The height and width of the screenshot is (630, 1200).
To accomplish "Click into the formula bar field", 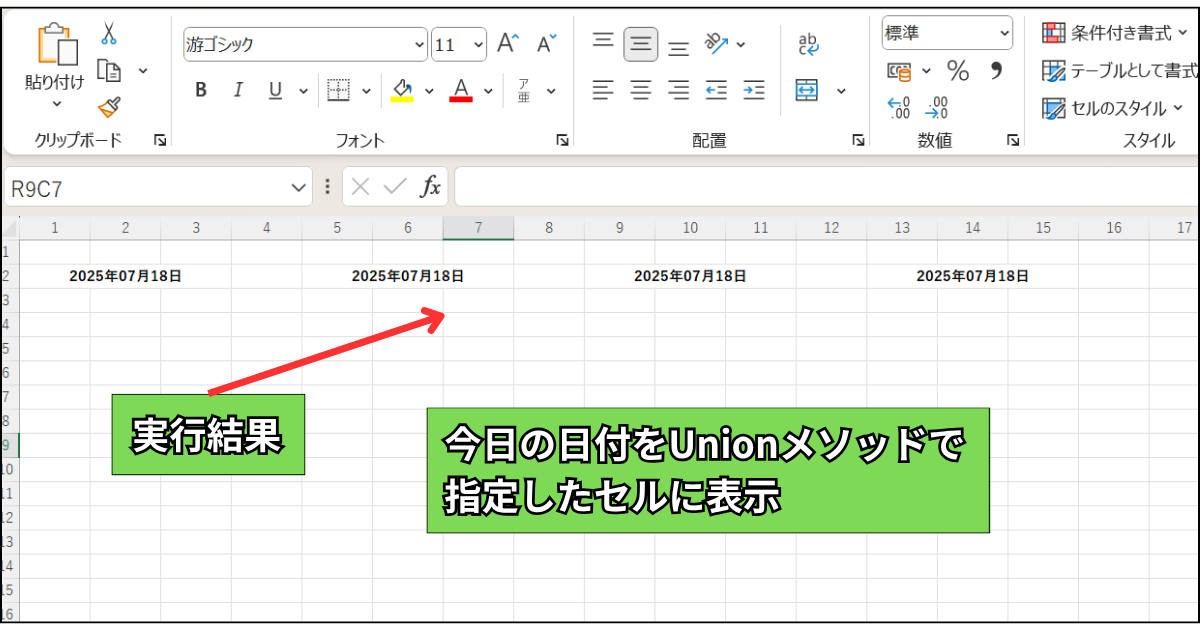I will click(826, 186).
